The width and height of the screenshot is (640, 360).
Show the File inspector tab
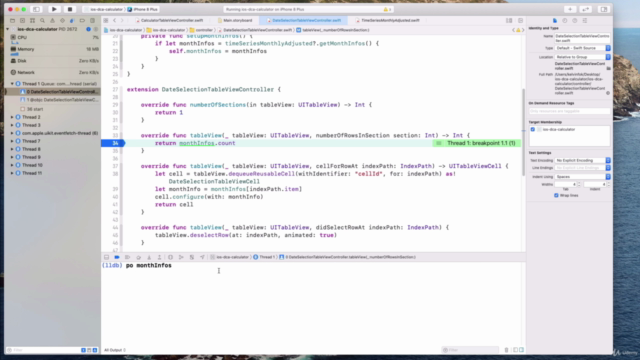pyautogui.click(x=555, y=20)
